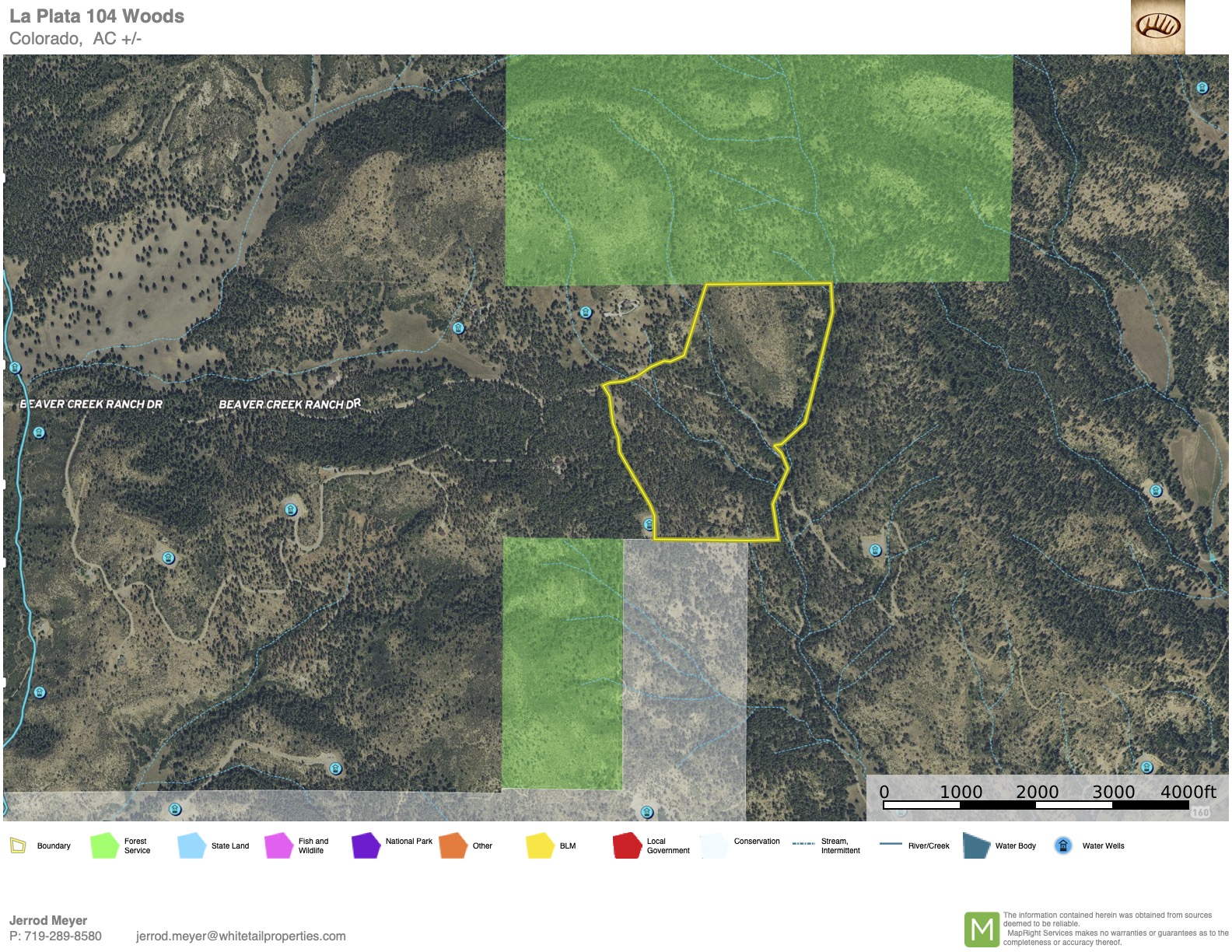Select the green Forest Service legend swatch
This screenshot has height=952, width=1232.
(x=104, y=845)
